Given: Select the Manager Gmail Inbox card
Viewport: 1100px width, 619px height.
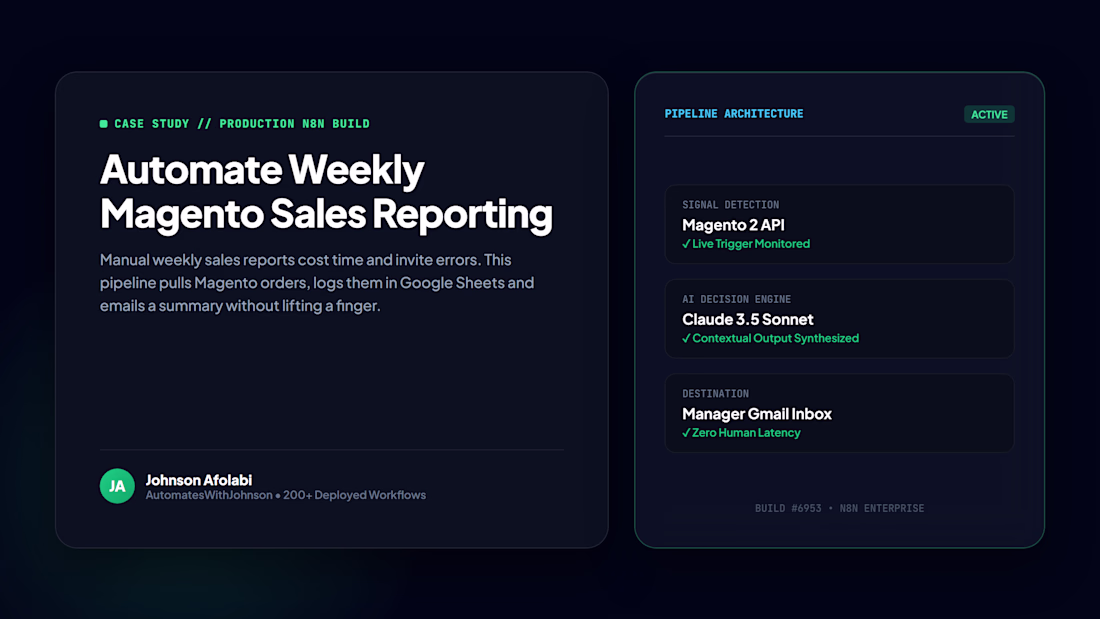Looking at the screenshot, I should pos(839,413).
